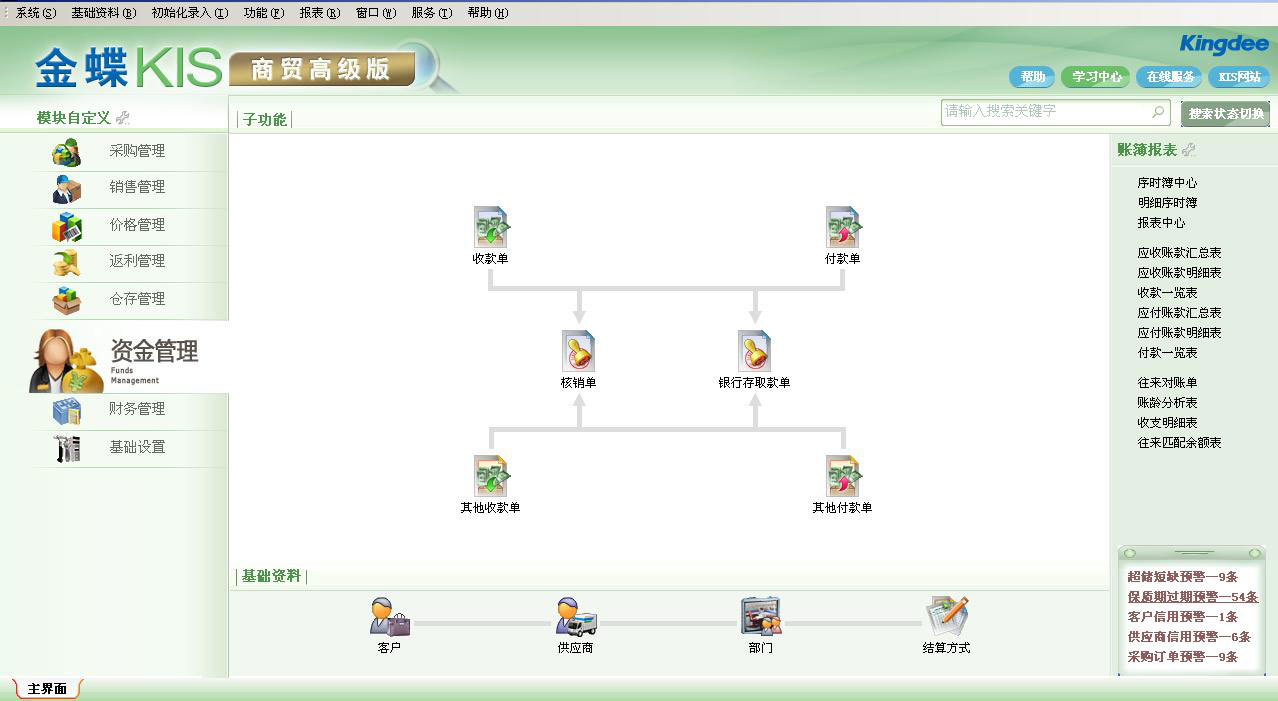Open the 付款一览表 report

[1167, 353]
